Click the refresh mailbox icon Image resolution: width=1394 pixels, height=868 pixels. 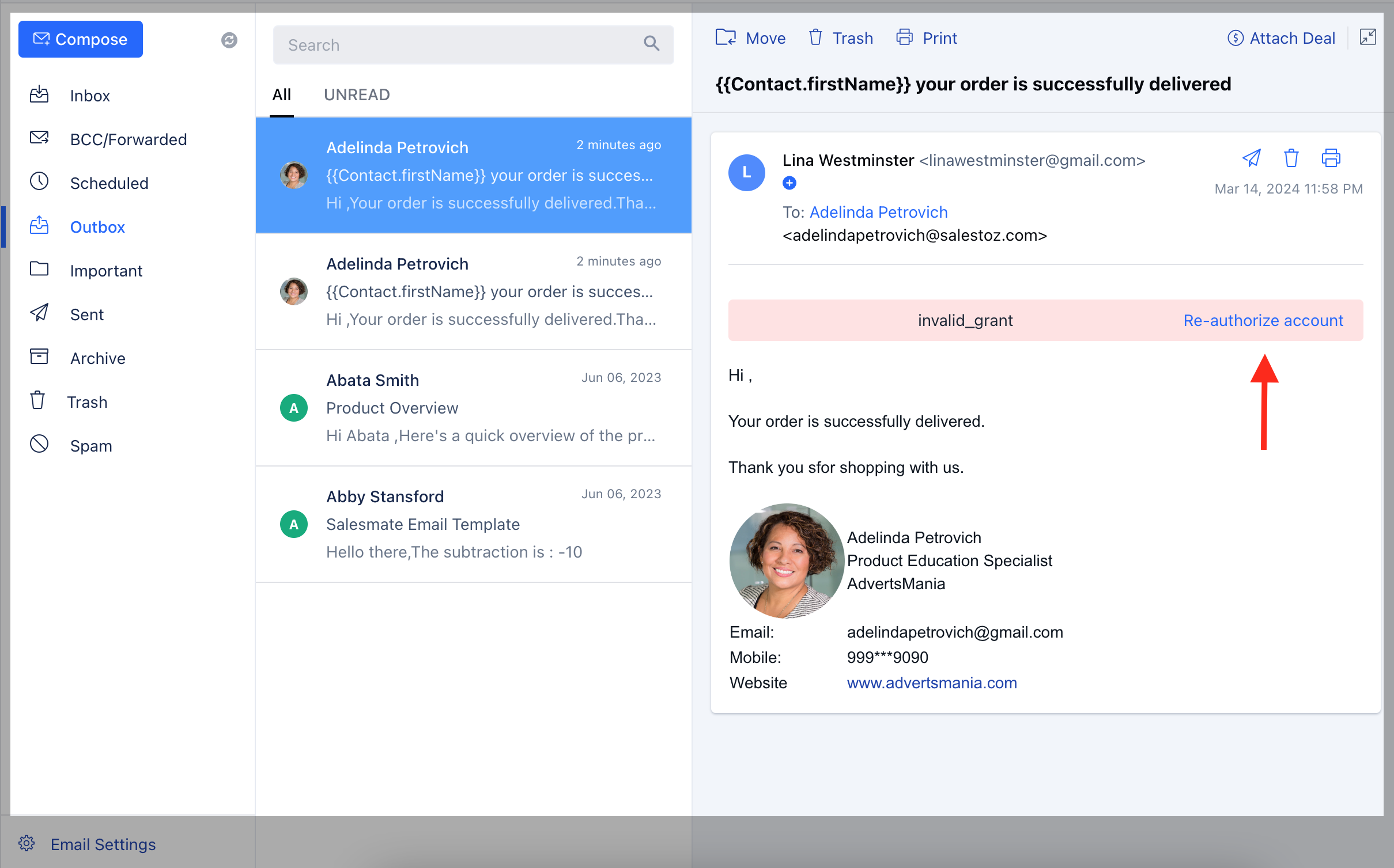[x=229, y=40]
